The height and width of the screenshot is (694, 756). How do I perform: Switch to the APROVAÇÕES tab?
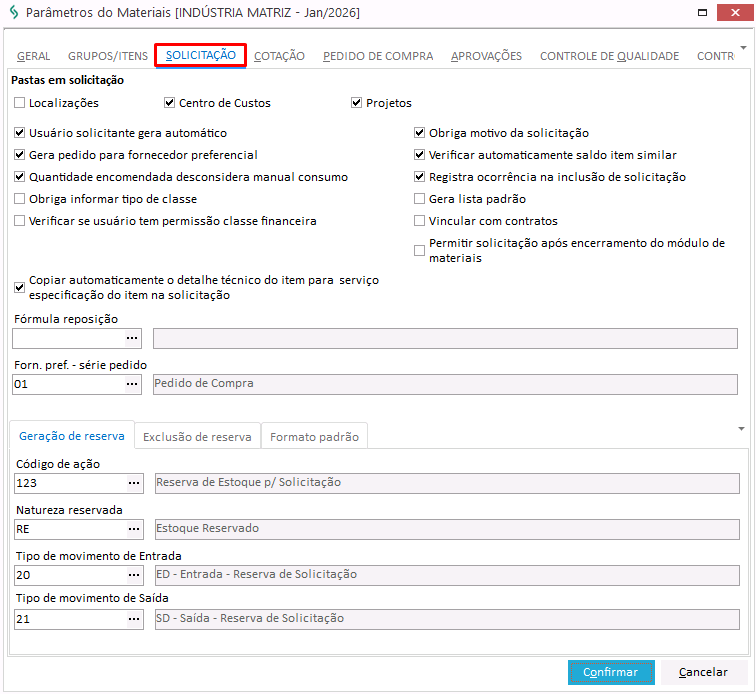(486, 56)
